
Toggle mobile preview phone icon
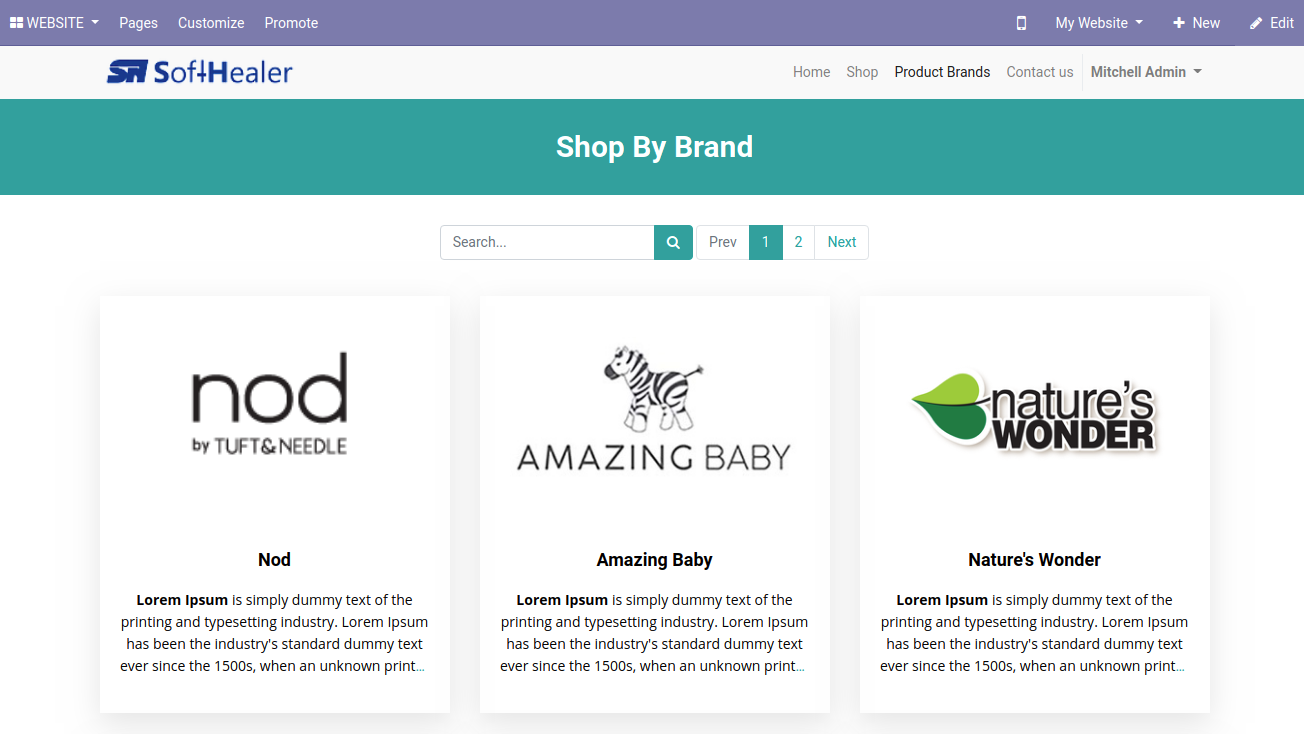pyautogui.click(x=1021, y=23)
